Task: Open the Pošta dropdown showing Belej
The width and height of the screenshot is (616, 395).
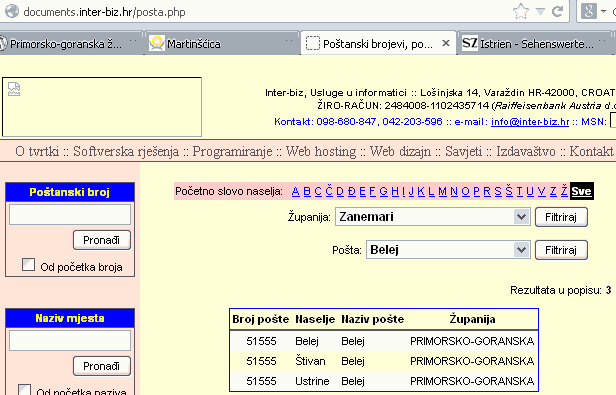Action: tap(448, 250)
